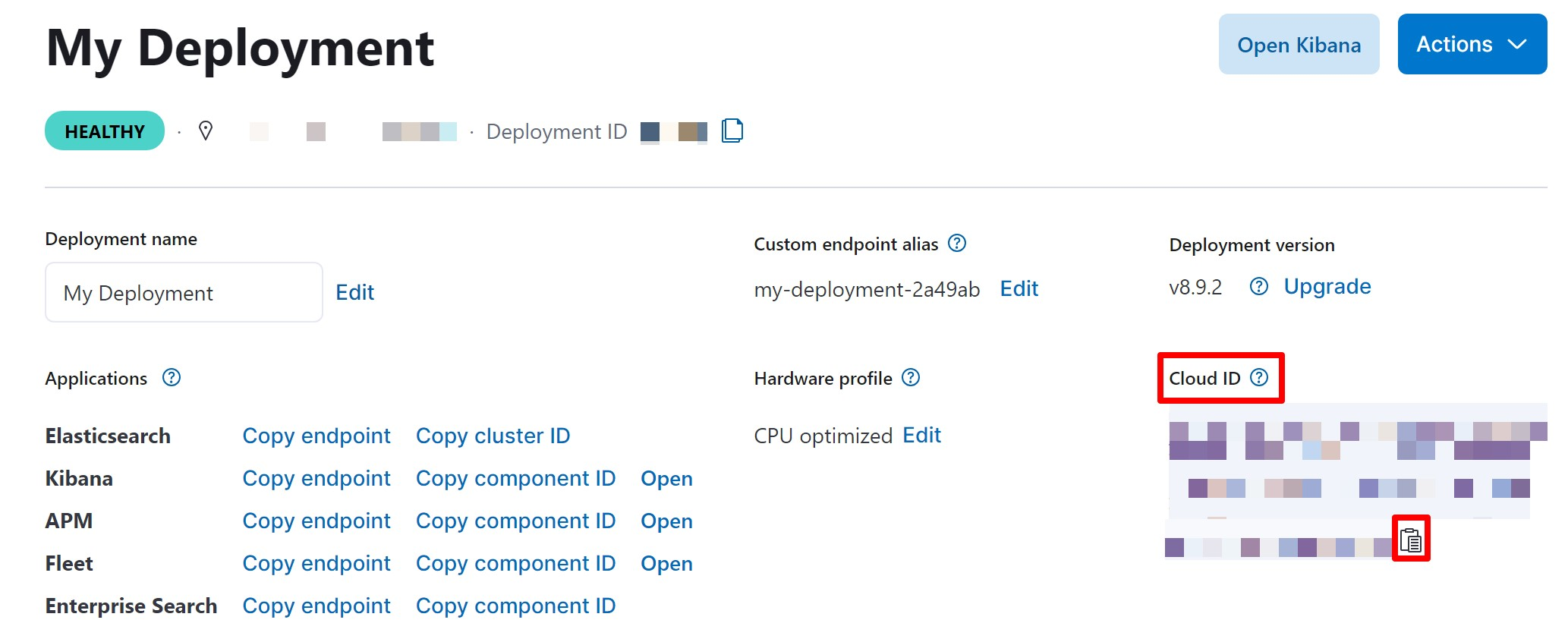The image size is (1568, 620).
Task: Edit the CPU optimized hardware profile
Action: (x=921, y=435)
